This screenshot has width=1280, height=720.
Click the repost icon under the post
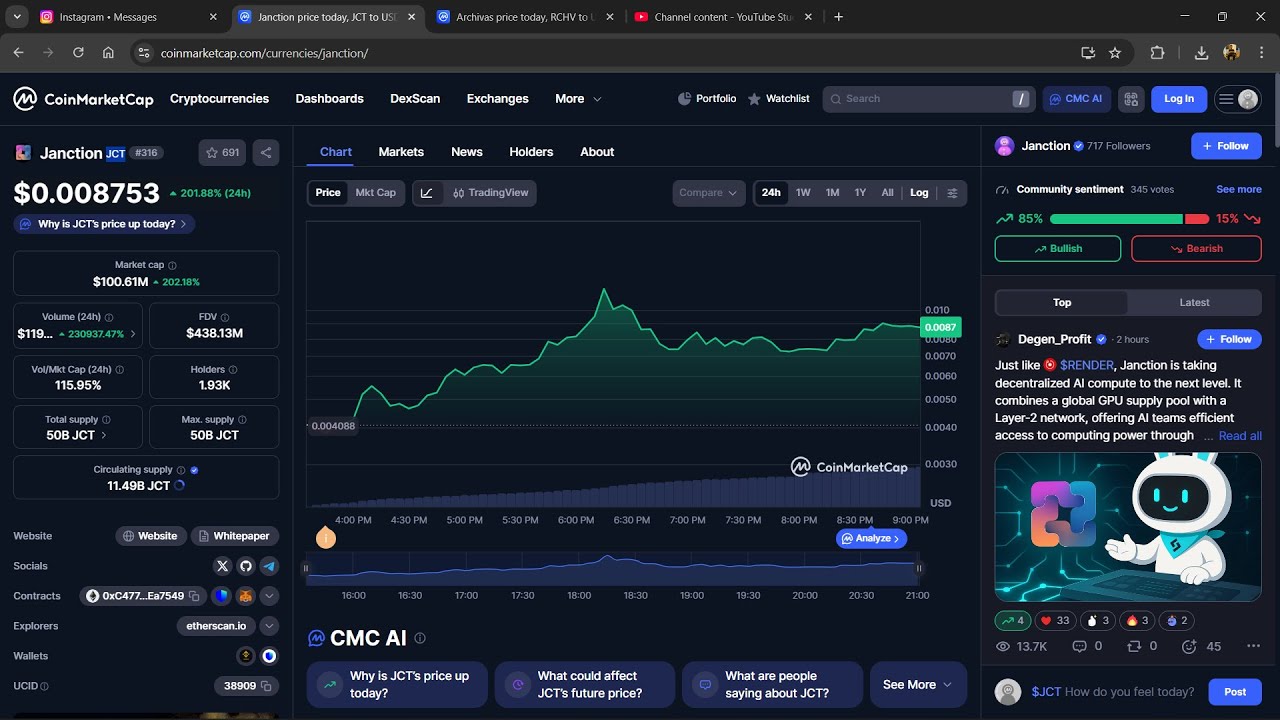pyautogui.click(x=1134, y=647)
